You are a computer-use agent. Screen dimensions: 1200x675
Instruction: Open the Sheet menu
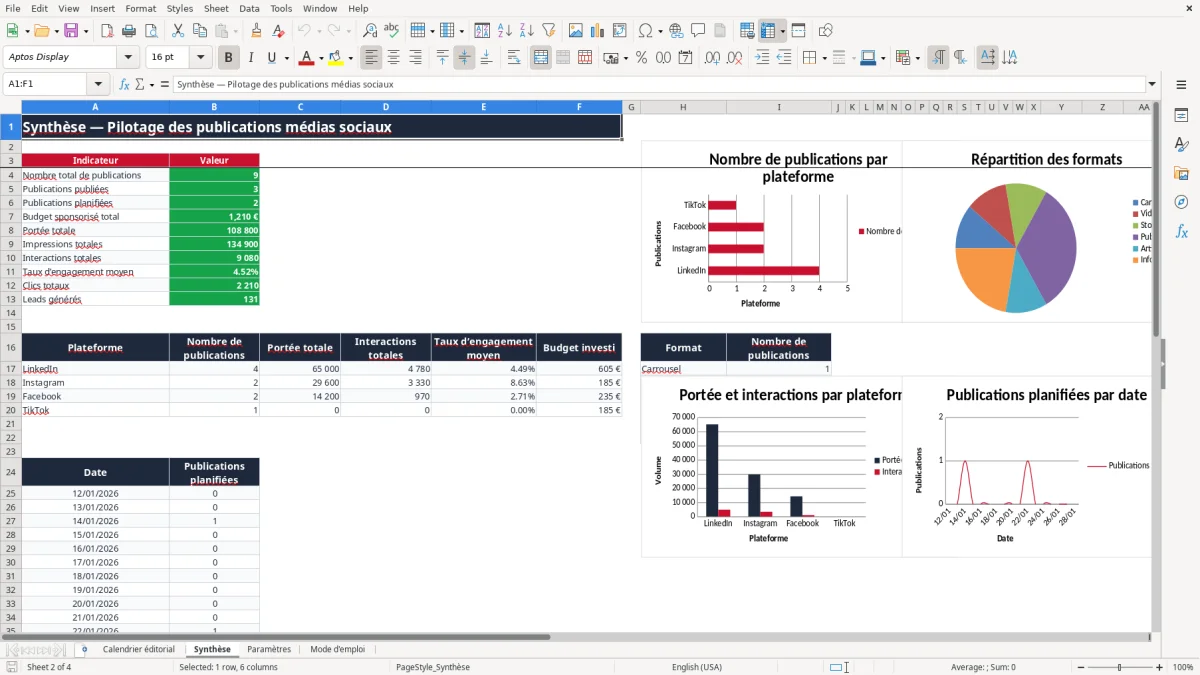pyautogui.click(x=216, y=8)
